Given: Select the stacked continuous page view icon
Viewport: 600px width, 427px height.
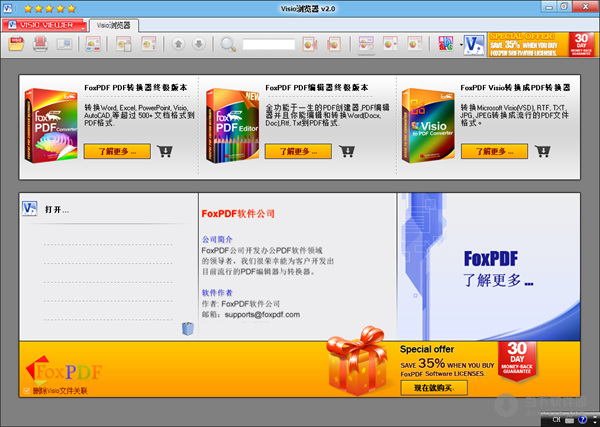Looking at the screenshot, I should pyautogui.click(x=366, y=44).
